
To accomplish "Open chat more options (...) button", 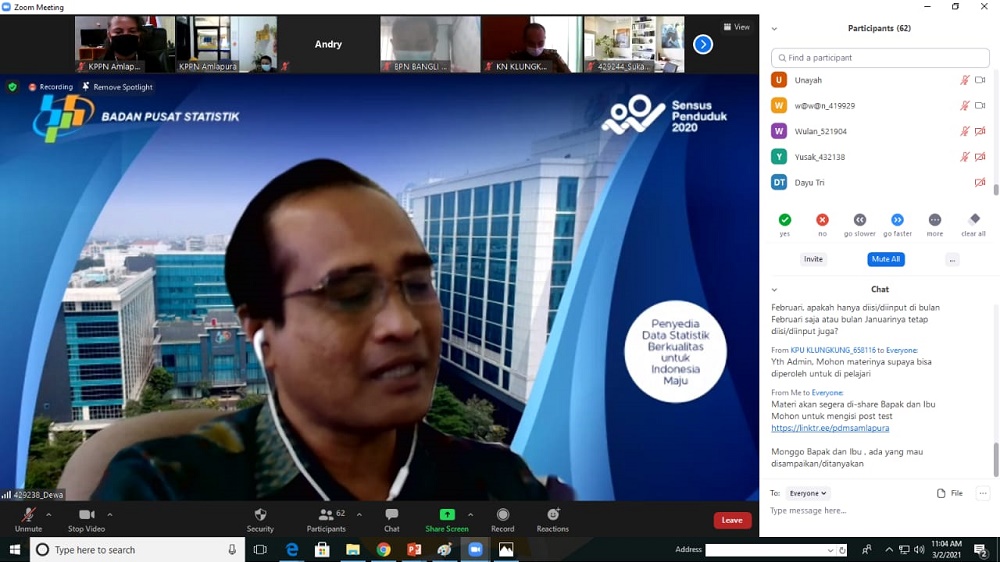I will tap(983, 493).
